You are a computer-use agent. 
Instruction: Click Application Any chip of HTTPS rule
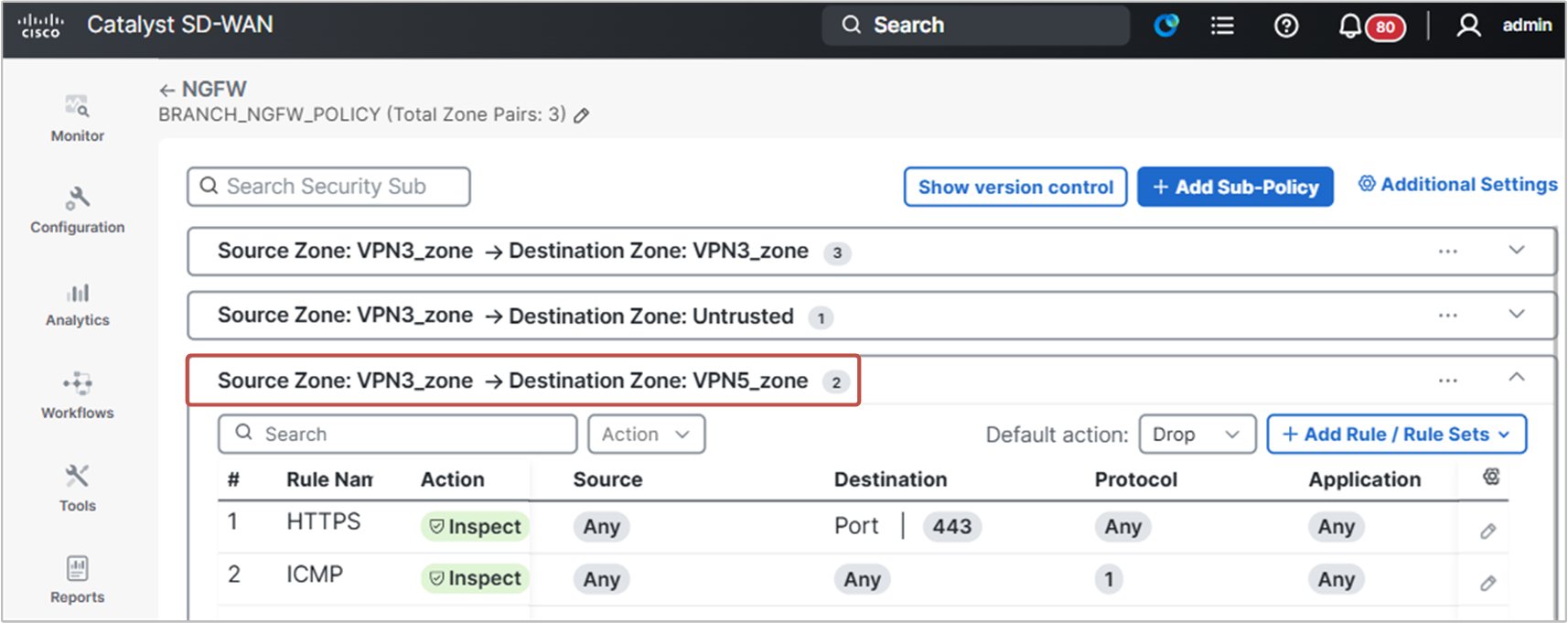tap(1336, 526)
